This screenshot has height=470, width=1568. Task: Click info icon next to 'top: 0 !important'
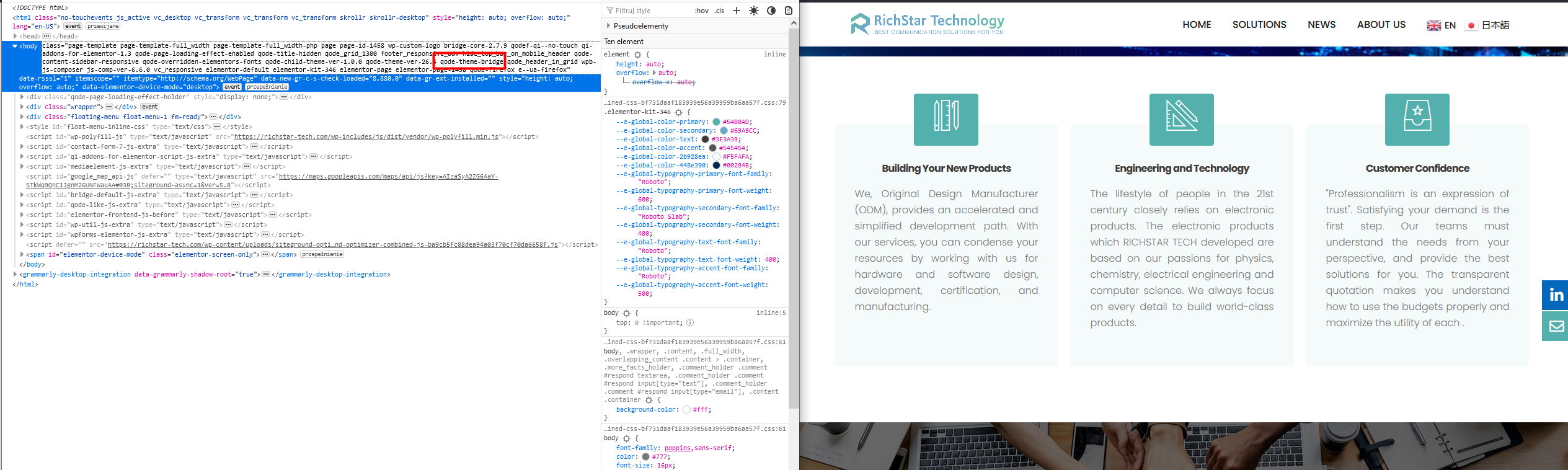click(x=690, y=322)
